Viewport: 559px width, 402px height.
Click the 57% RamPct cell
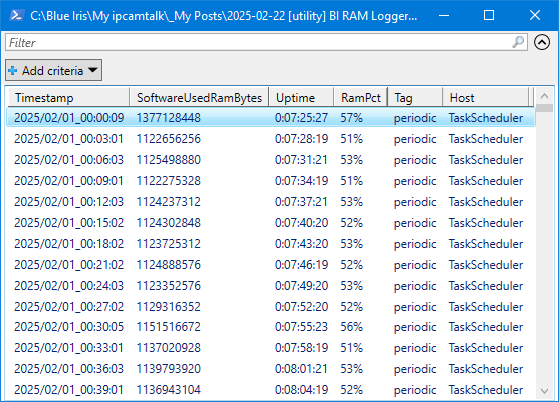tap(351, 118)
